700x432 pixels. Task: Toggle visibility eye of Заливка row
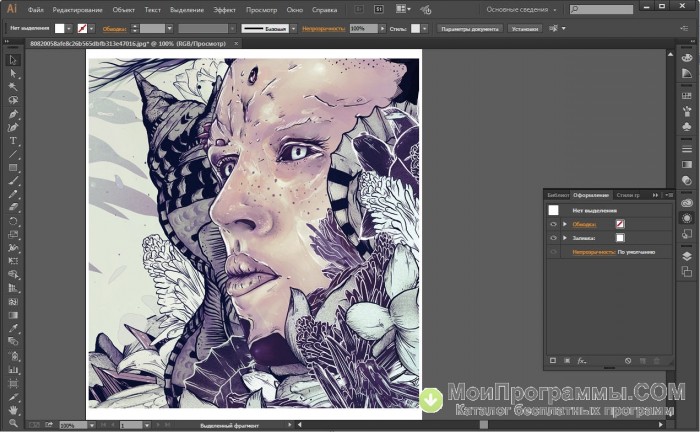(553, 238)
